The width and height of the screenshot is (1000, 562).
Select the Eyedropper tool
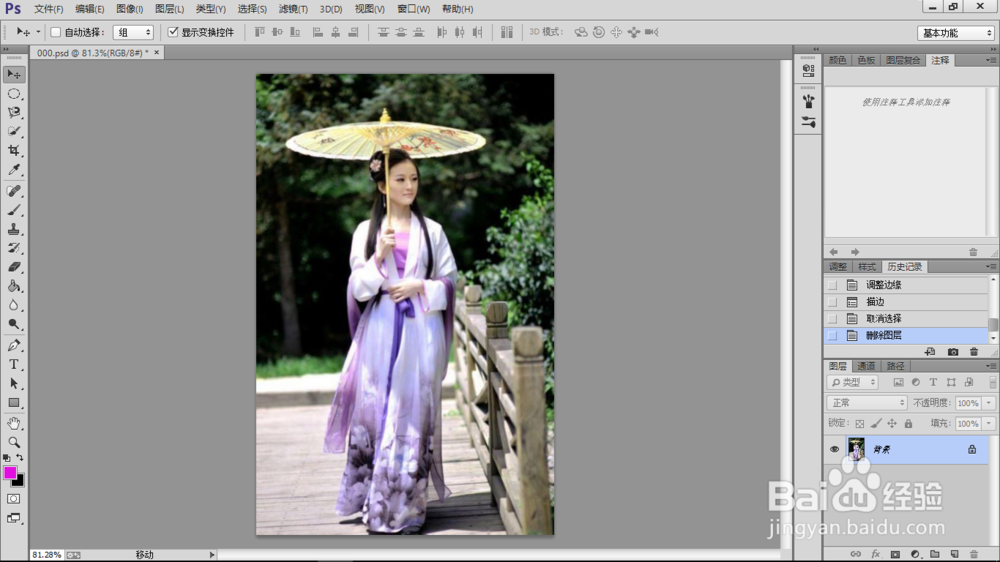[x=13, y=170]
